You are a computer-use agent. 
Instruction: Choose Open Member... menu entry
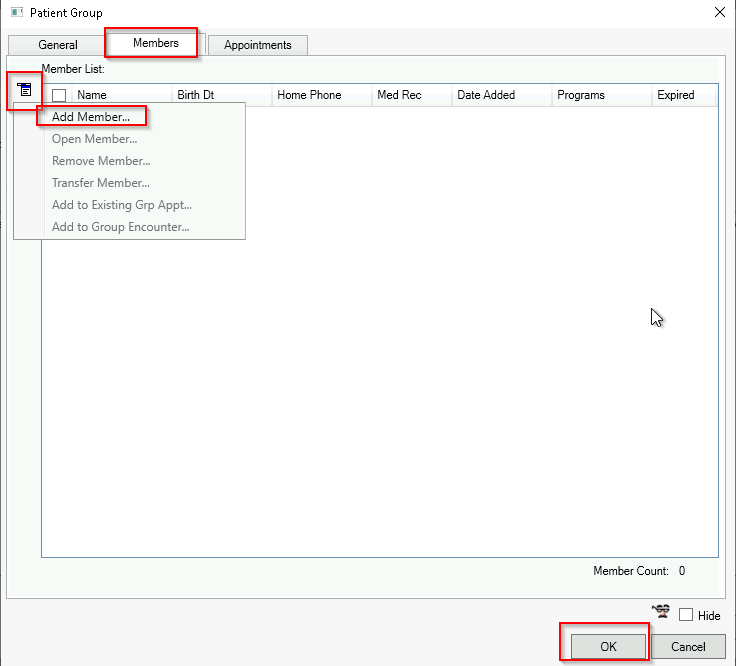[94, 139]
